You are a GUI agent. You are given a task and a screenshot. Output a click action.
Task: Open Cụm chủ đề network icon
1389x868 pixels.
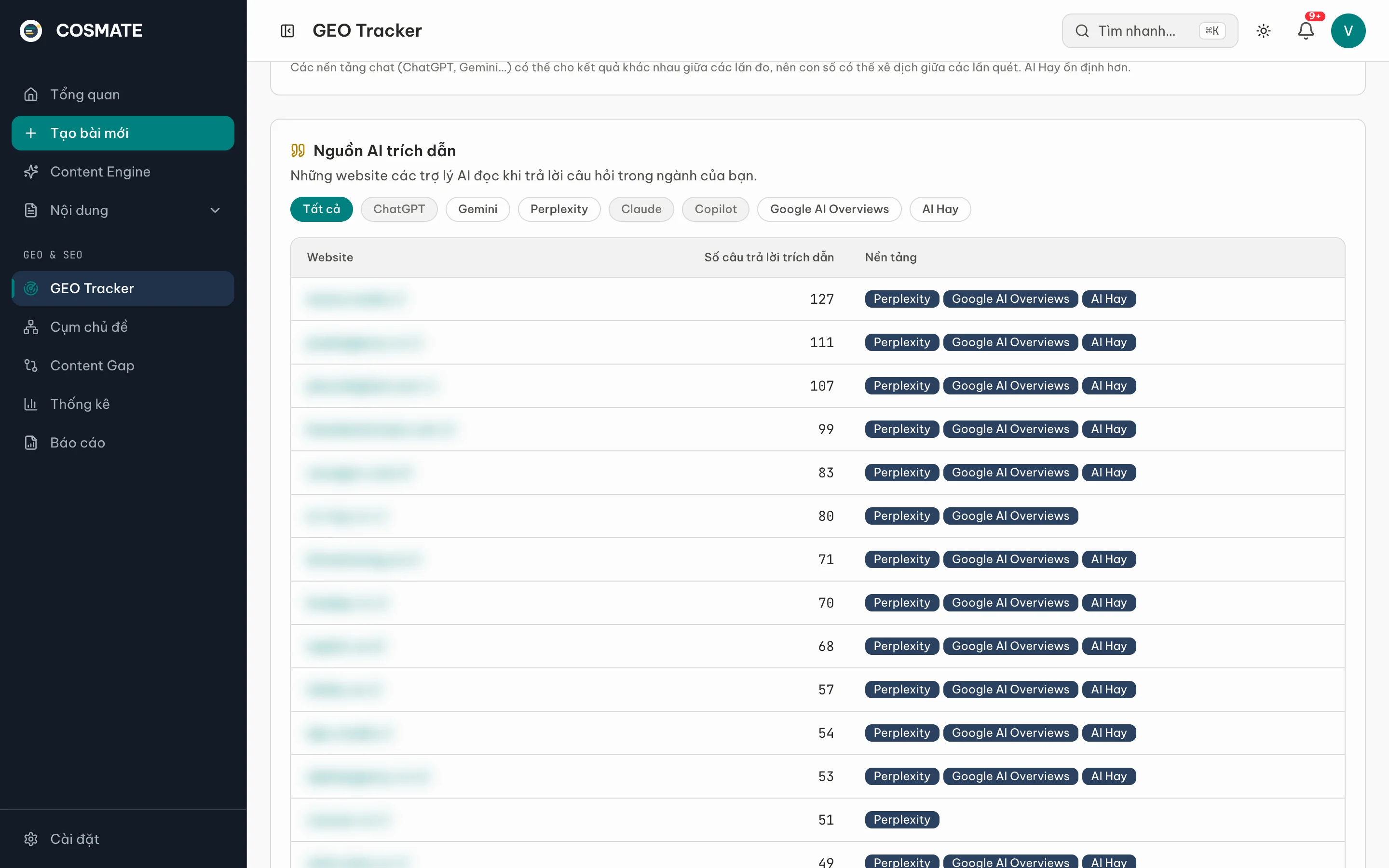click(x=31, y=326)
